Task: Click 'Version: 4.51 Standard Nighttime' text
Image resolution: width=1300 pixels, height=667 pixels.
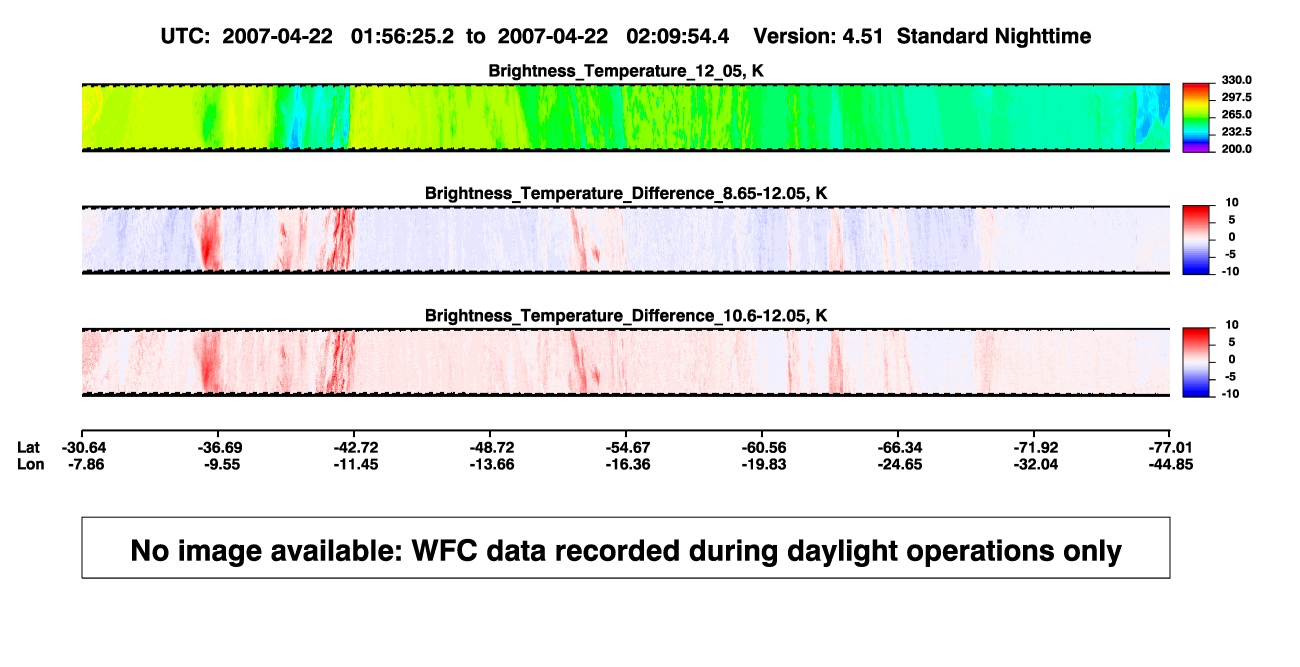Action: click(922, 36)
